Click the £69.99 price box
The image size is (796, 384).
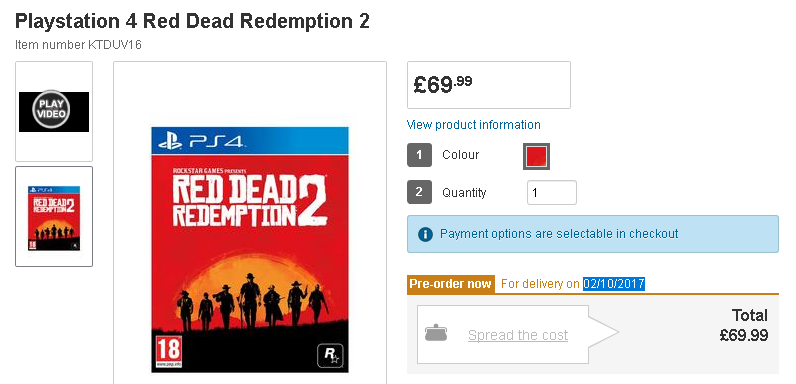488,85
